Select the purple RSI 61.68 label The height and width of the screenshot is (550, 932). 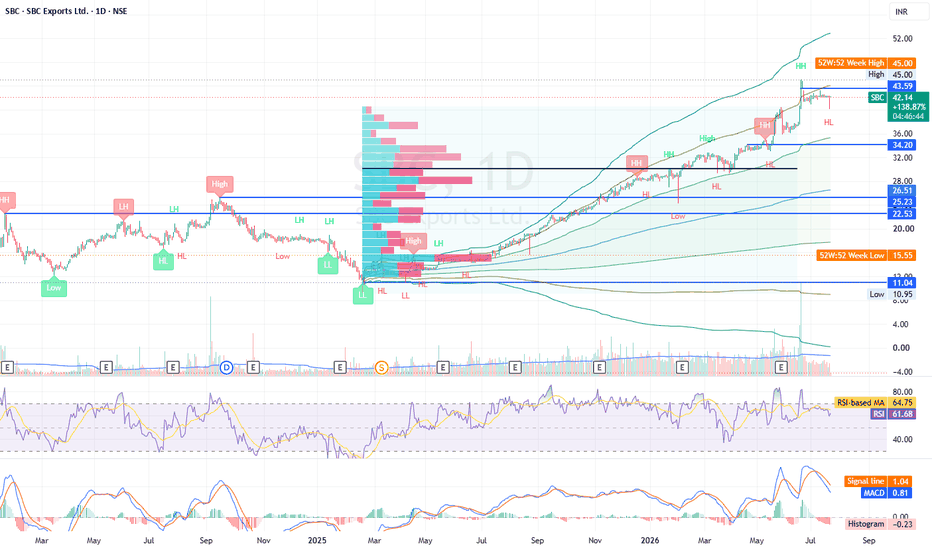(x=893, y=414)
